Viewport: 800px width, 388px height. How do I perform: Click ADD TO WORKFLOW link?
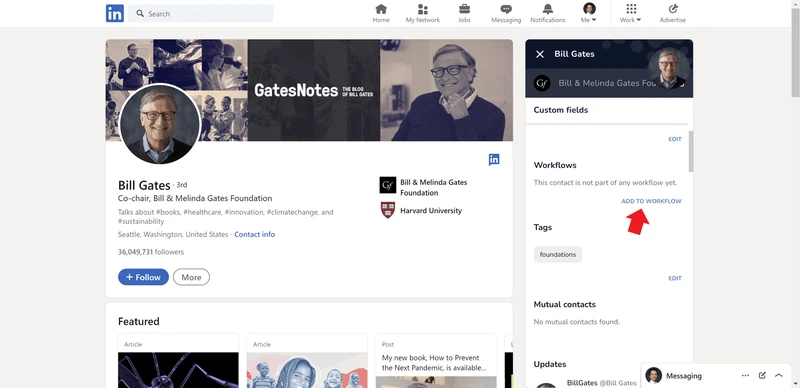click(651, 201)
